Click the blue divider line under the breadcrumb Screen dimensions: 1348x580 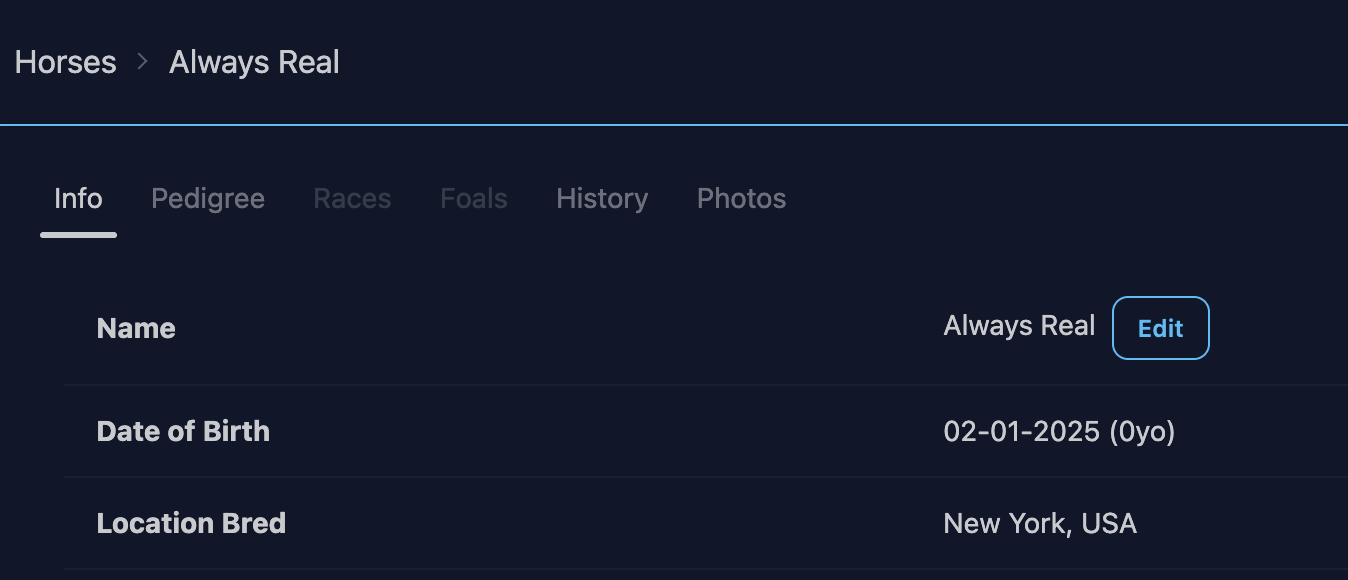pyautogui.click(x=674, y=125)
